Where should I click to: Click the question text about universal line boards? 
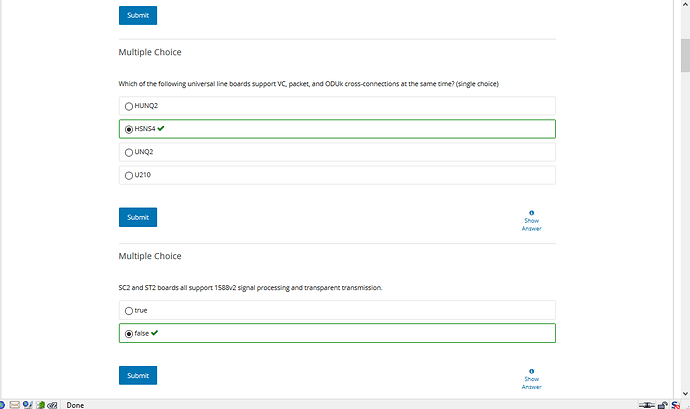click(308, 84)
